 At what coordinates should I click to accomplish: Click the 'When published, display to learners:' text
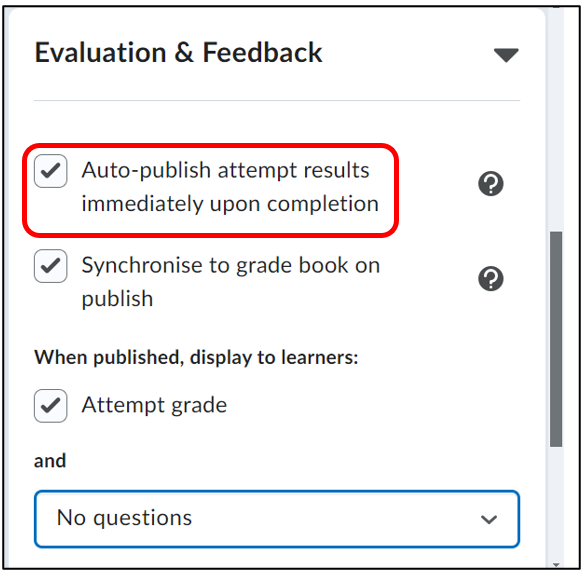[x=196, y=357]
